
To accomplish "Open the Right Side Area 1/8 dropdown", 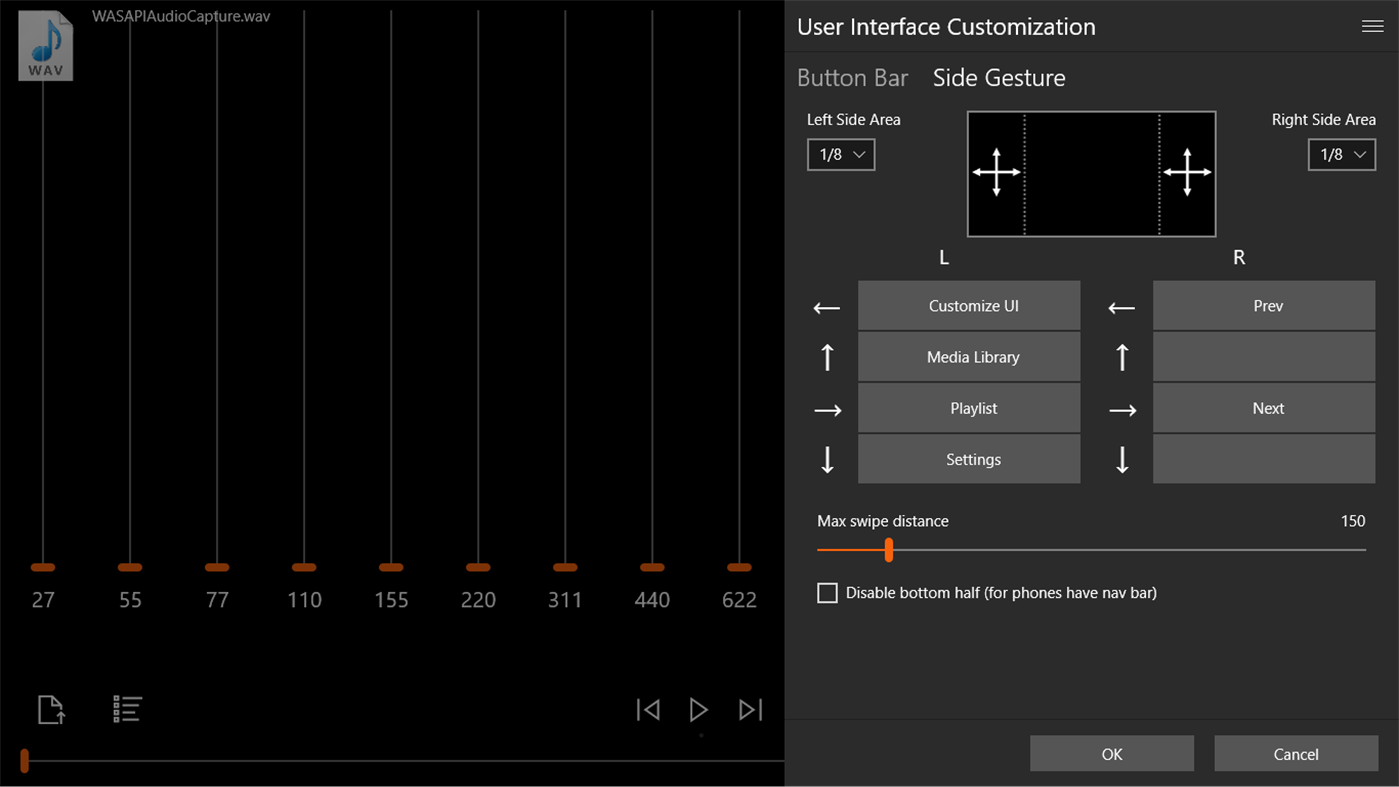I will (x=1341, y=154).
